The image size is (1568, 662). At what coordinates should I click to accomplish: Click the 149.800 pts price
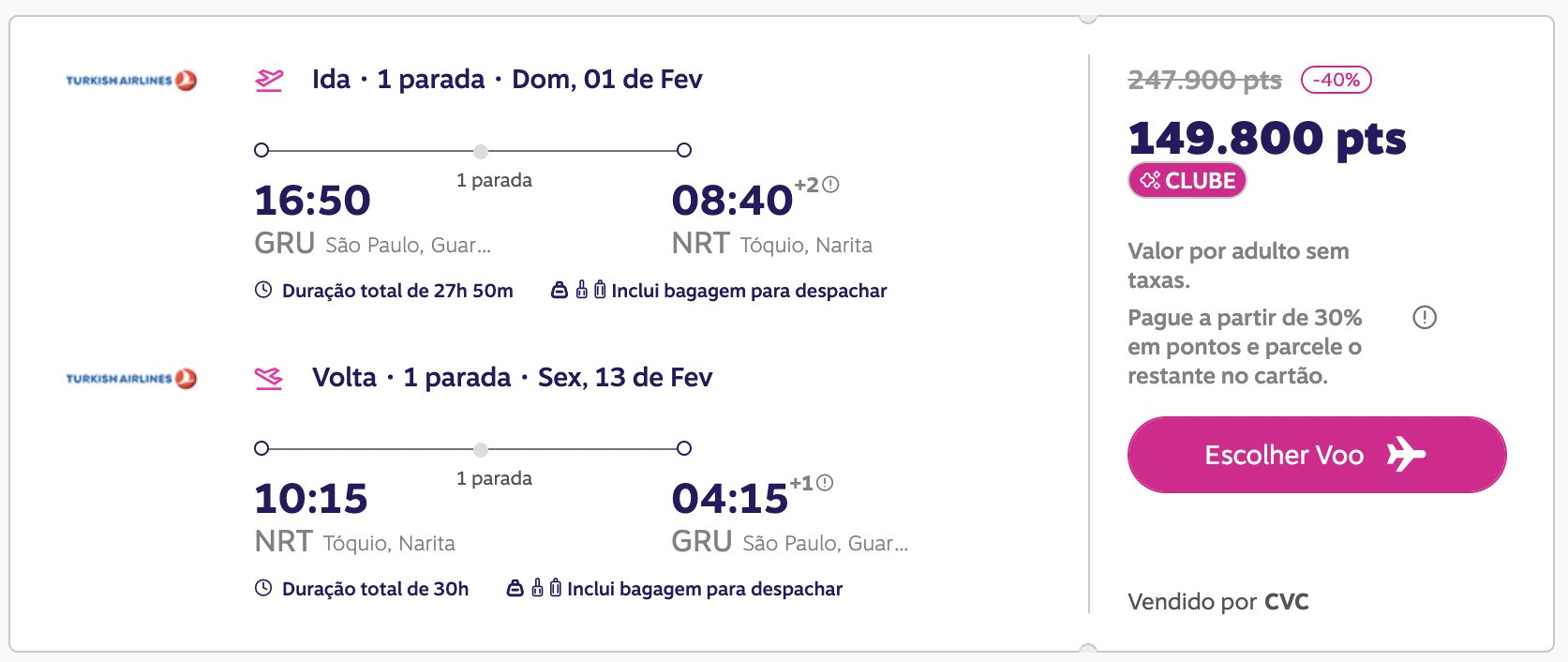(x=1267, y=138)
